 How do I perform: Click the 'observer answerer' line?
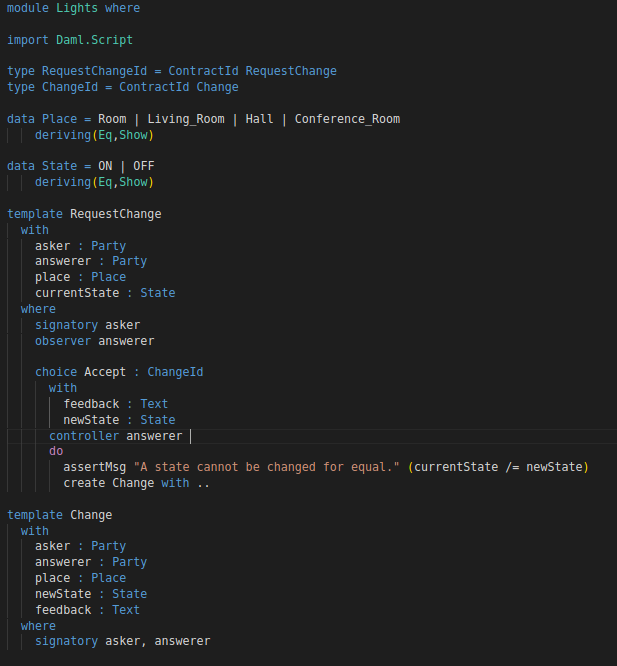tap(94, 341)
